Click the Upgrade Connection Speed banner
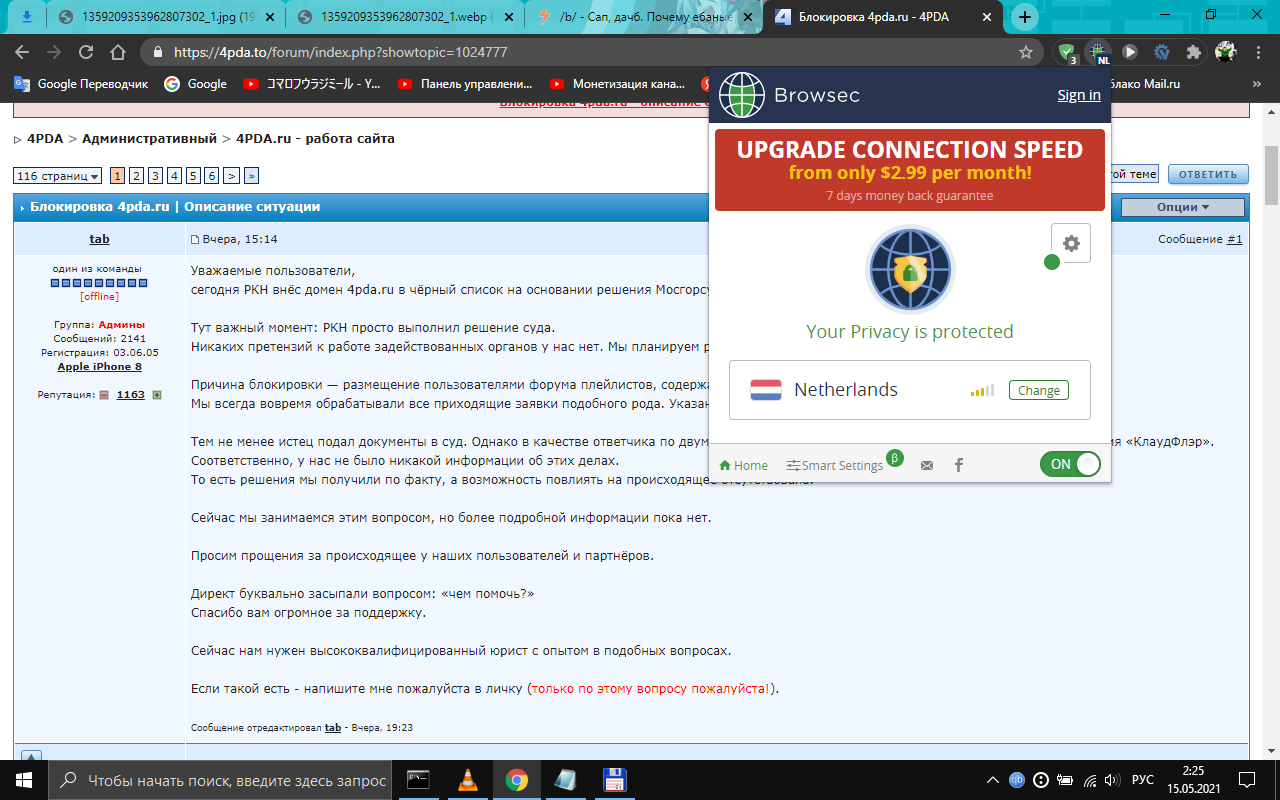Image resolution: width=1280 pixels, height=800 pixels. point(910,170)
